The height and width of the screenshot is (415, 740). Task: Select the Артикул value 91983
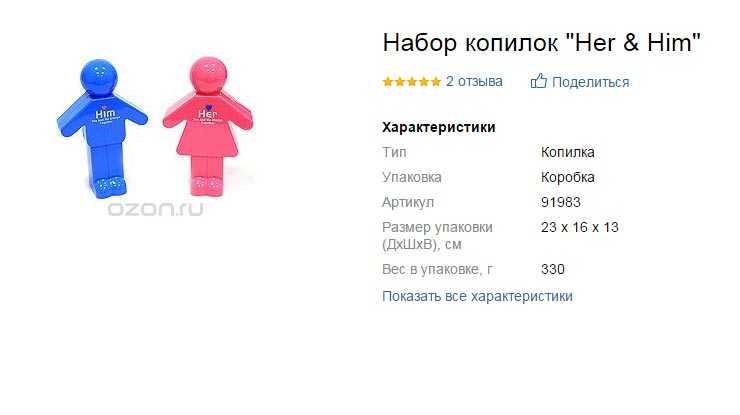pos(561,202)
